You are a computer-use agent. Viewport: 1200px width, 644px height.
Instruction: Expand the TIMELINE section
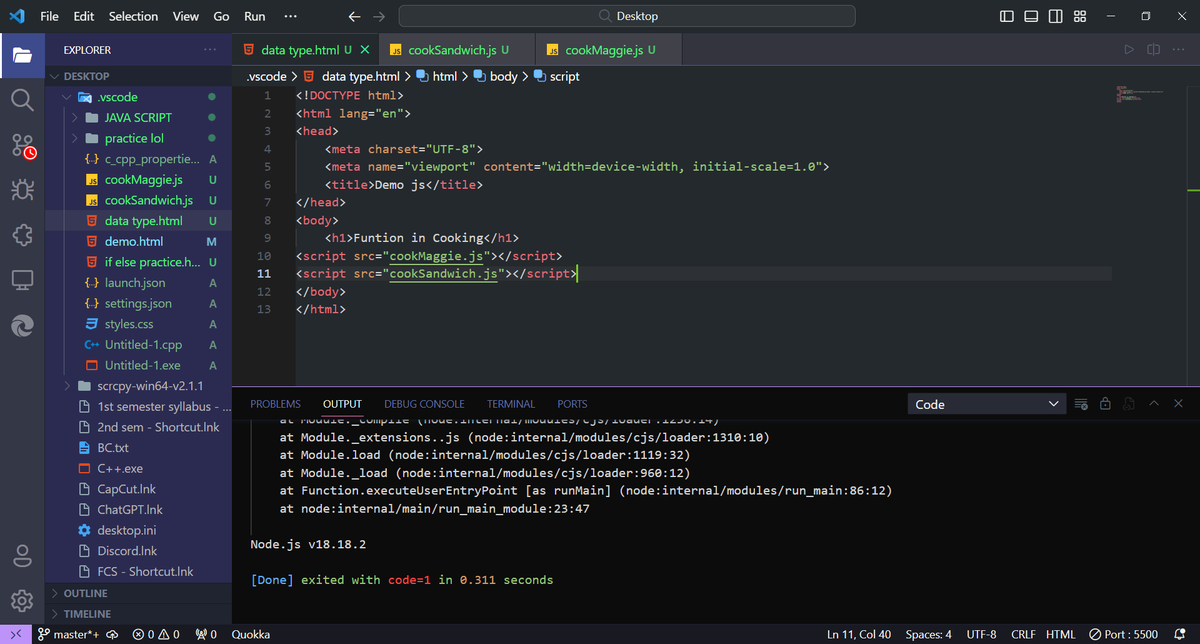tap(138, 614)
